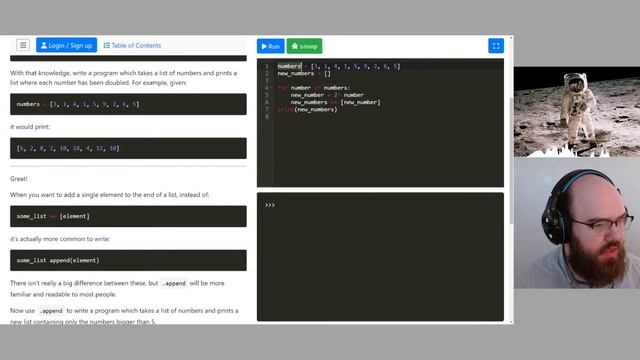Screen dimensions: 640x360
Task: Click the new_numbers = [] line in editor
Action: [x=304, y=73]
